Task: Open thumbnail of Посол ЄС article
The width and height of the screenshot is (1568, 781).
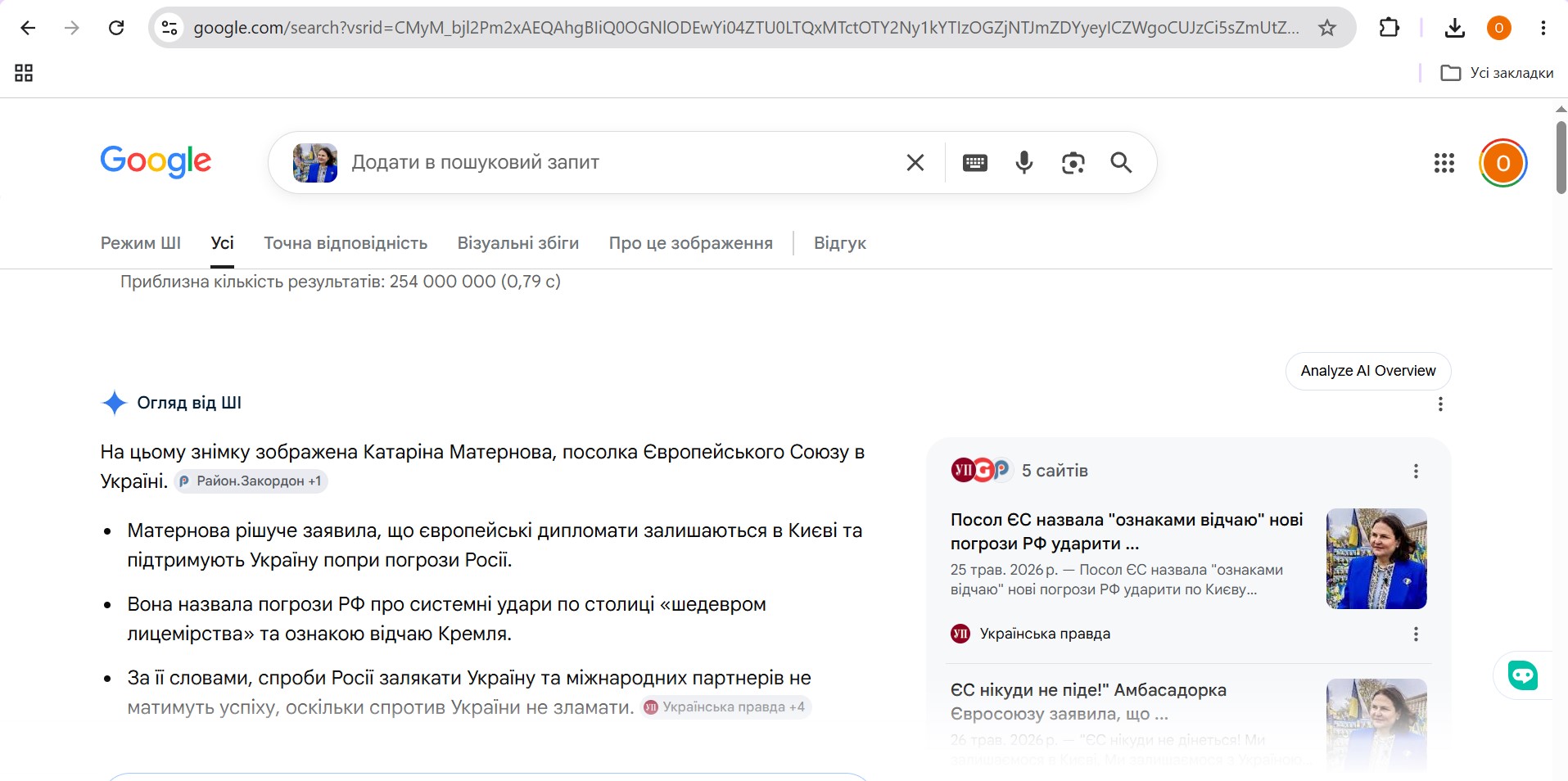Action: [1376, 558]
